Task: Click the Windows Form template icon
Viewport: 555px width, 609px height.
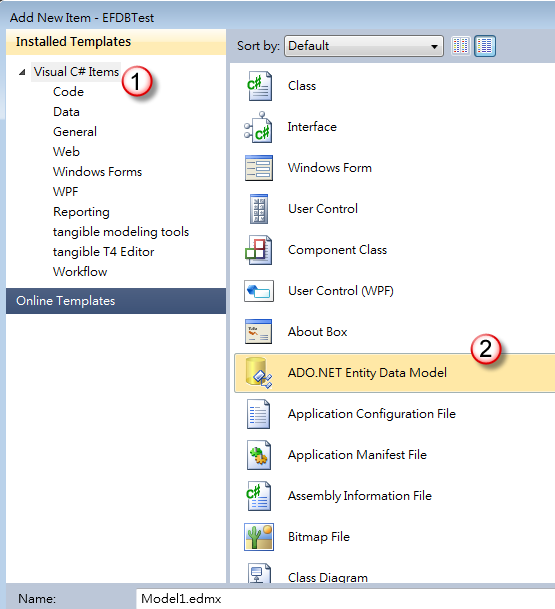Action: [x=259, y=168]
